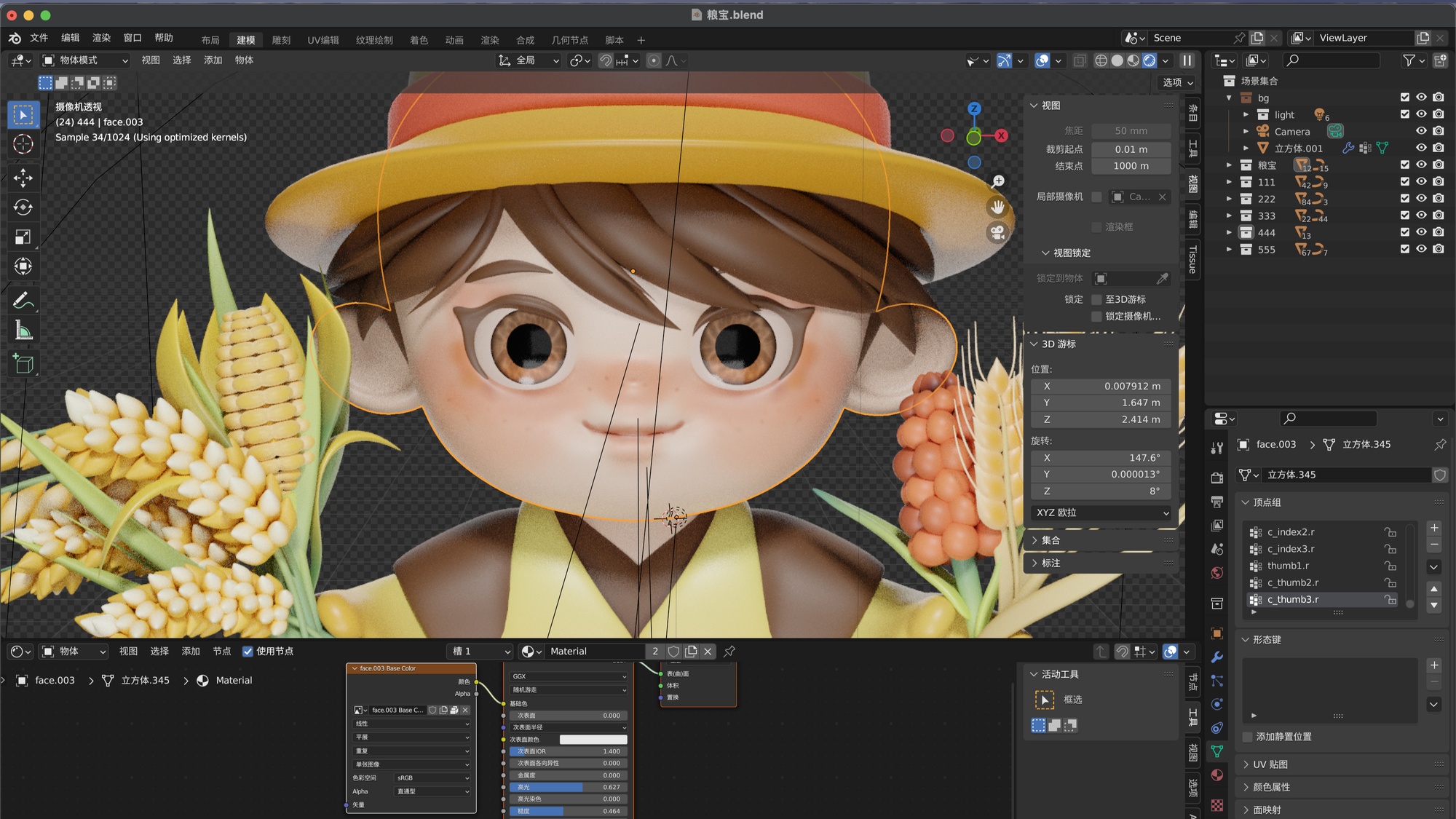1456x819 pixels.
Task: Adjust the 次表面IOR slider
Action: [x=567, y=751]
